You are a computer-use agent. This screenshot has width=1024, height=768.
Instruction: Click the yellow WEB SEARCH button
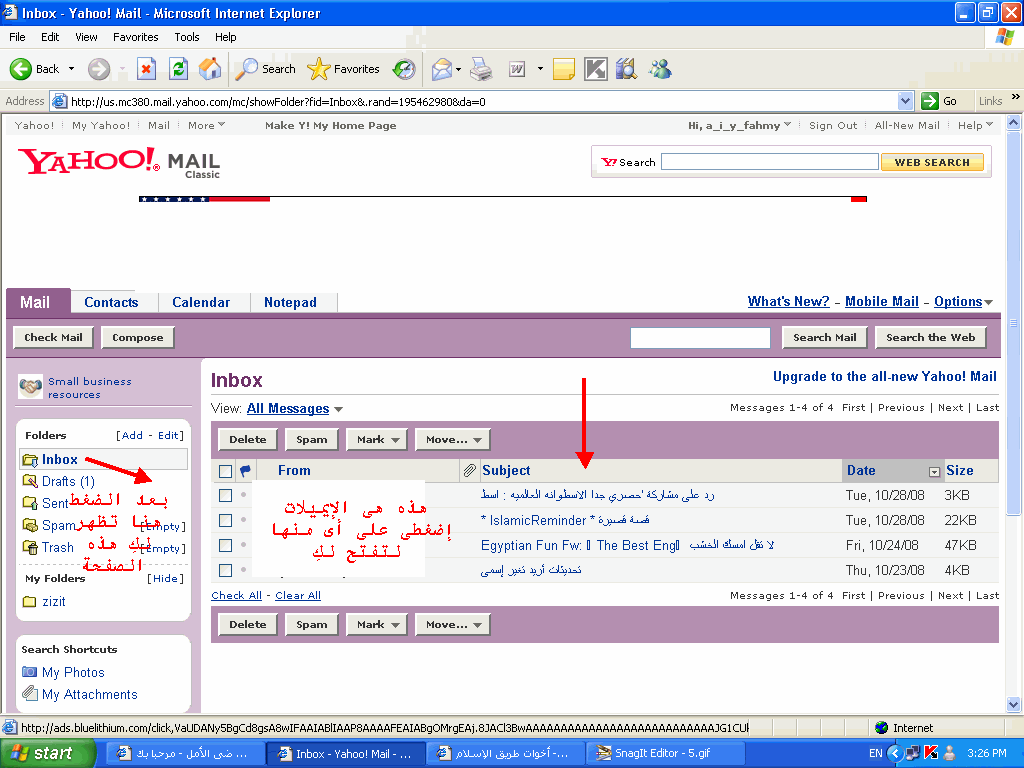(x=932, y=162)
